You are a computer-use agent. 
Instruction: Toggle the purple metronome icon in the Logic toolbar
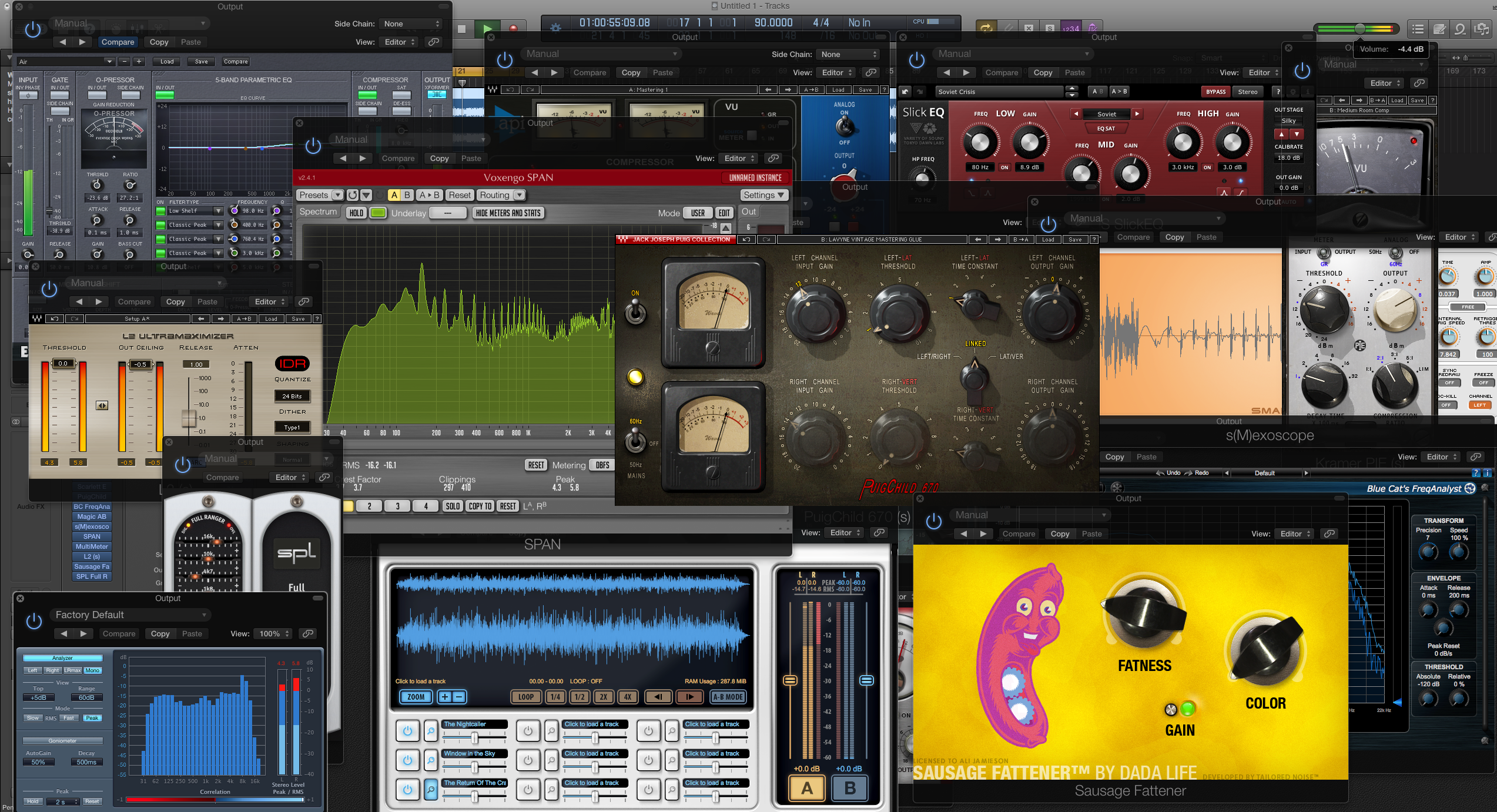click(1092, 28)
